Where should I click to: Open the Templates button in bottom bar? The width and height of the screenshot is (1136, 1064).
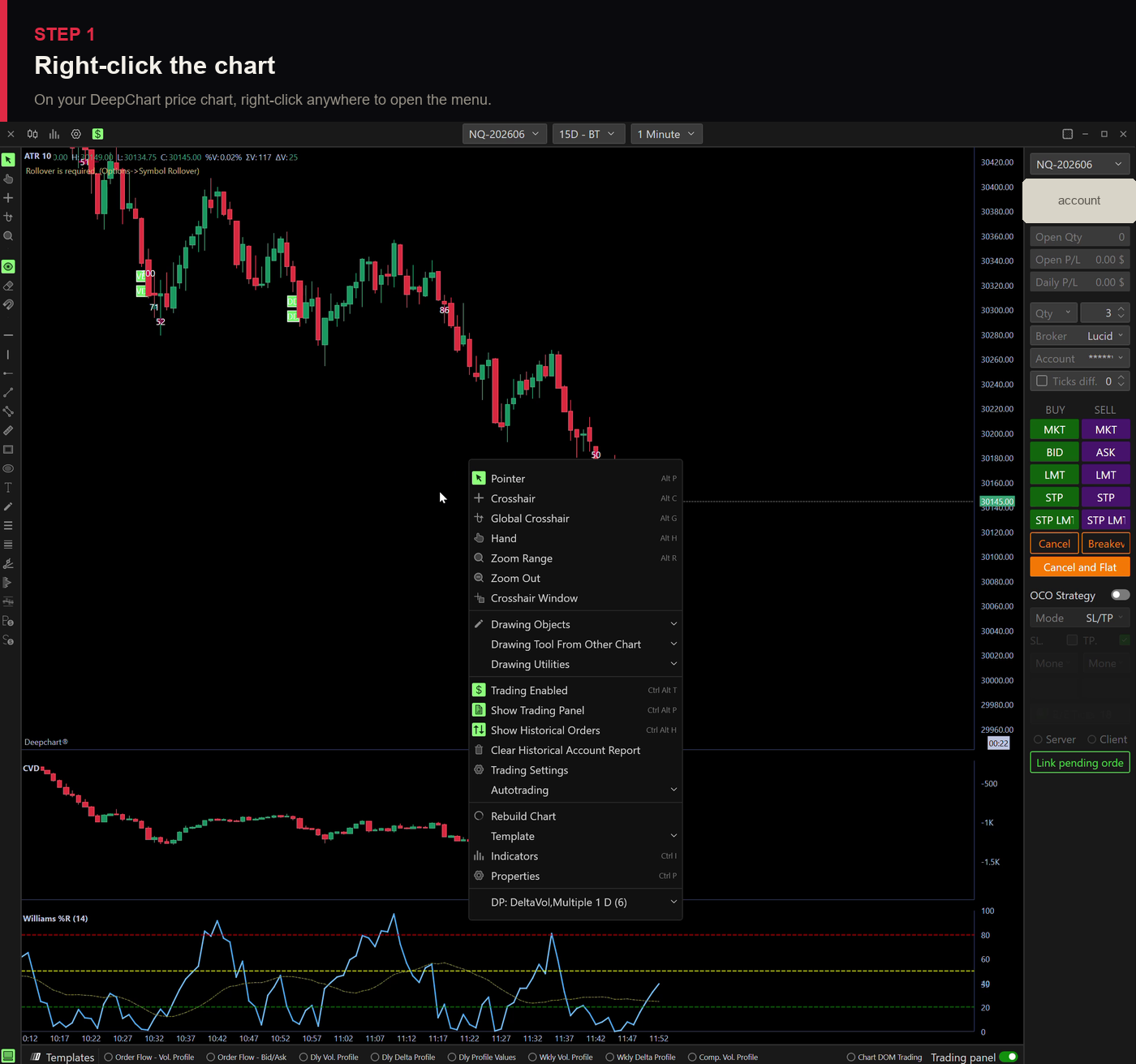pyautogui.click(x=62, y=1057)
